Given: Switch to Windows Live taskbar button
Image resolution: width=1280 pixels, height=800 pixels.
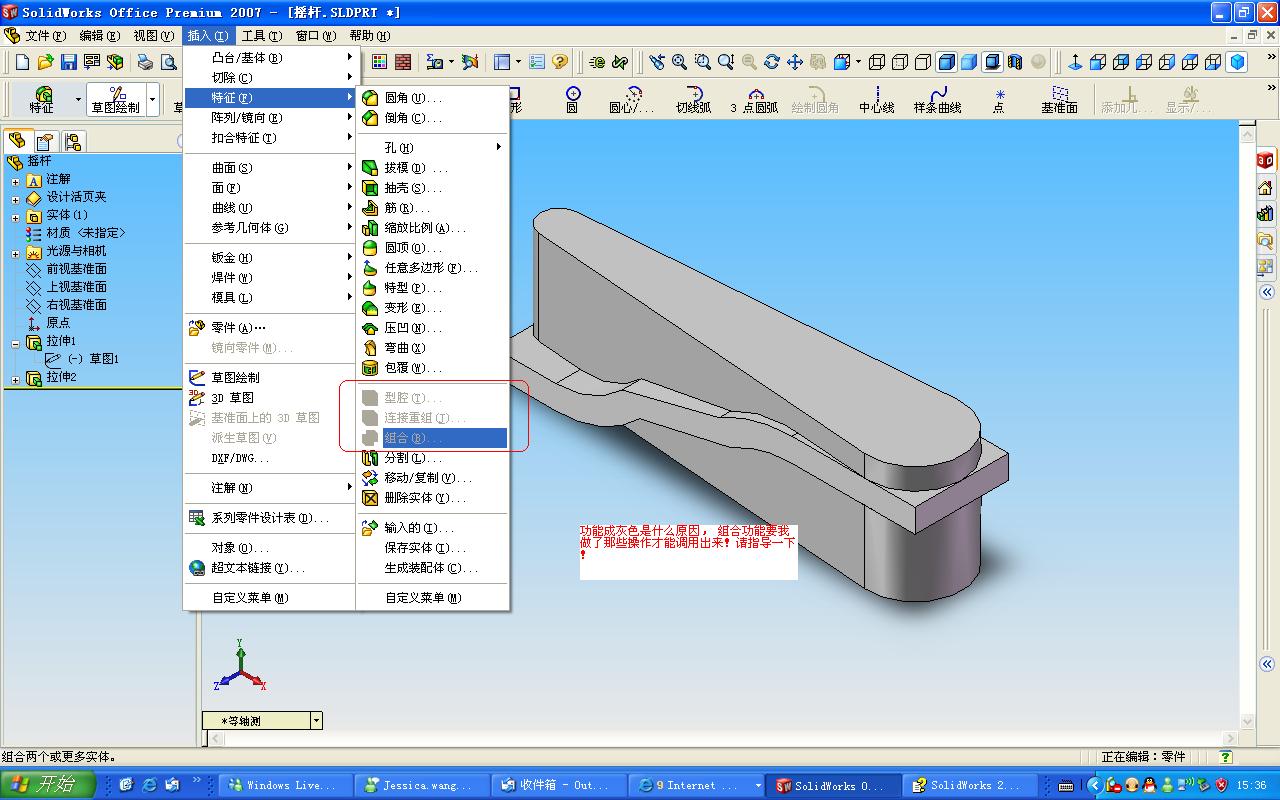Looking at the screenshot, I should coord(286,785).
